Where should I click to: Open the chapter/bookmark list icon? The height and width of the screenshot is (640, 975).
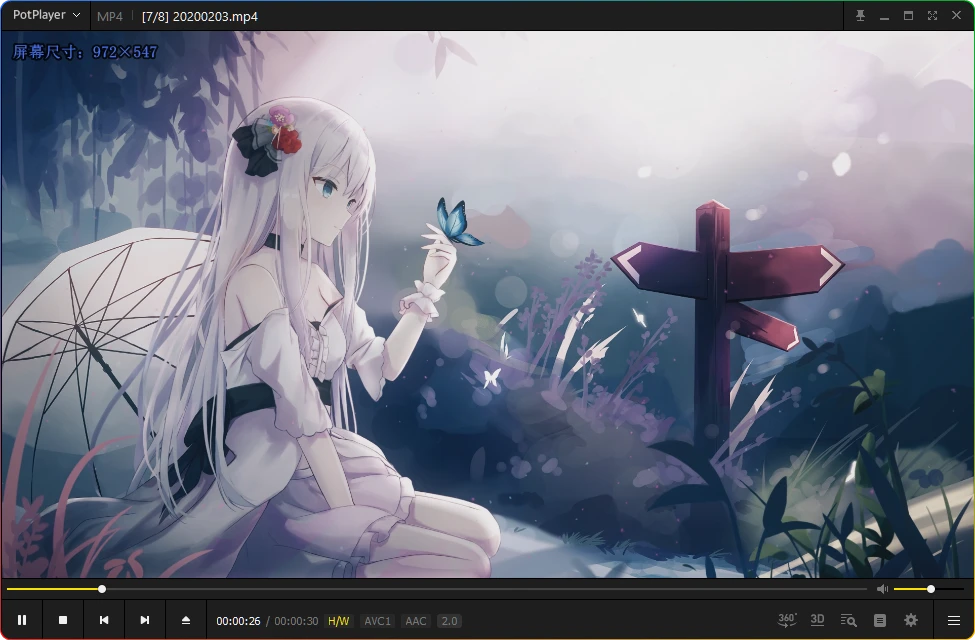click(x=880, y=620)
